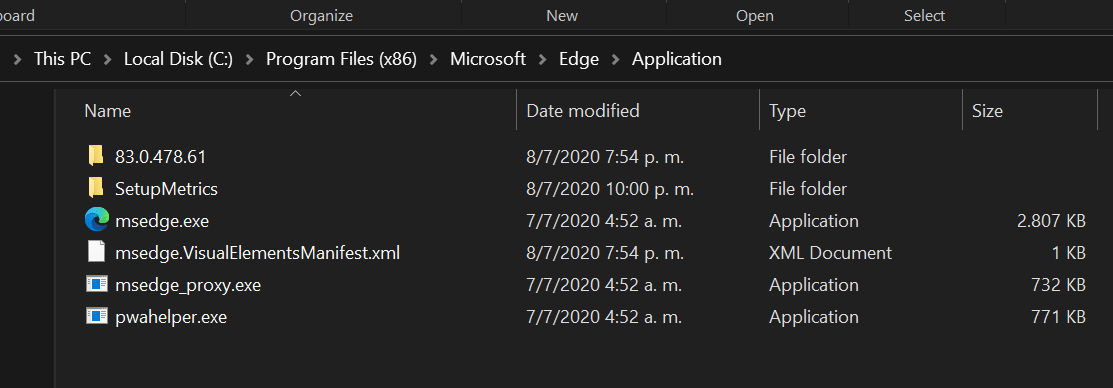Viewport: 1113px width, 388px height.
Task: Click the XML Document type cell
Action: coord(830,253)
